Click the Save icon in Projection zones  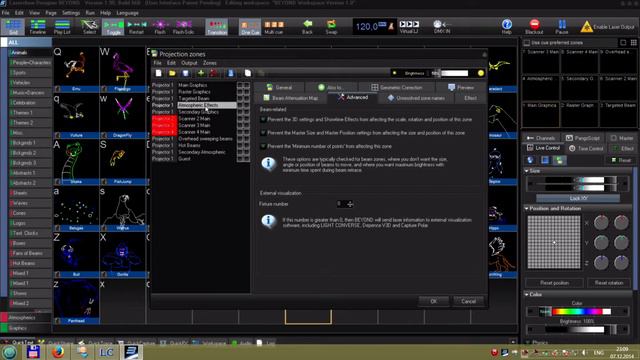tap(185, 73)
